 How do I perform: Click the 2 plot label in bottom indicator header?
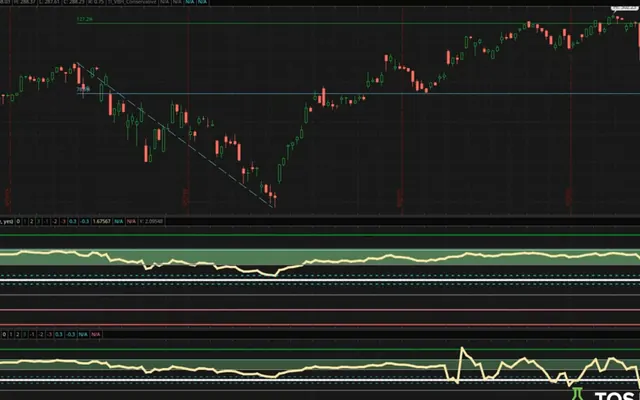[x=18, y=334]
